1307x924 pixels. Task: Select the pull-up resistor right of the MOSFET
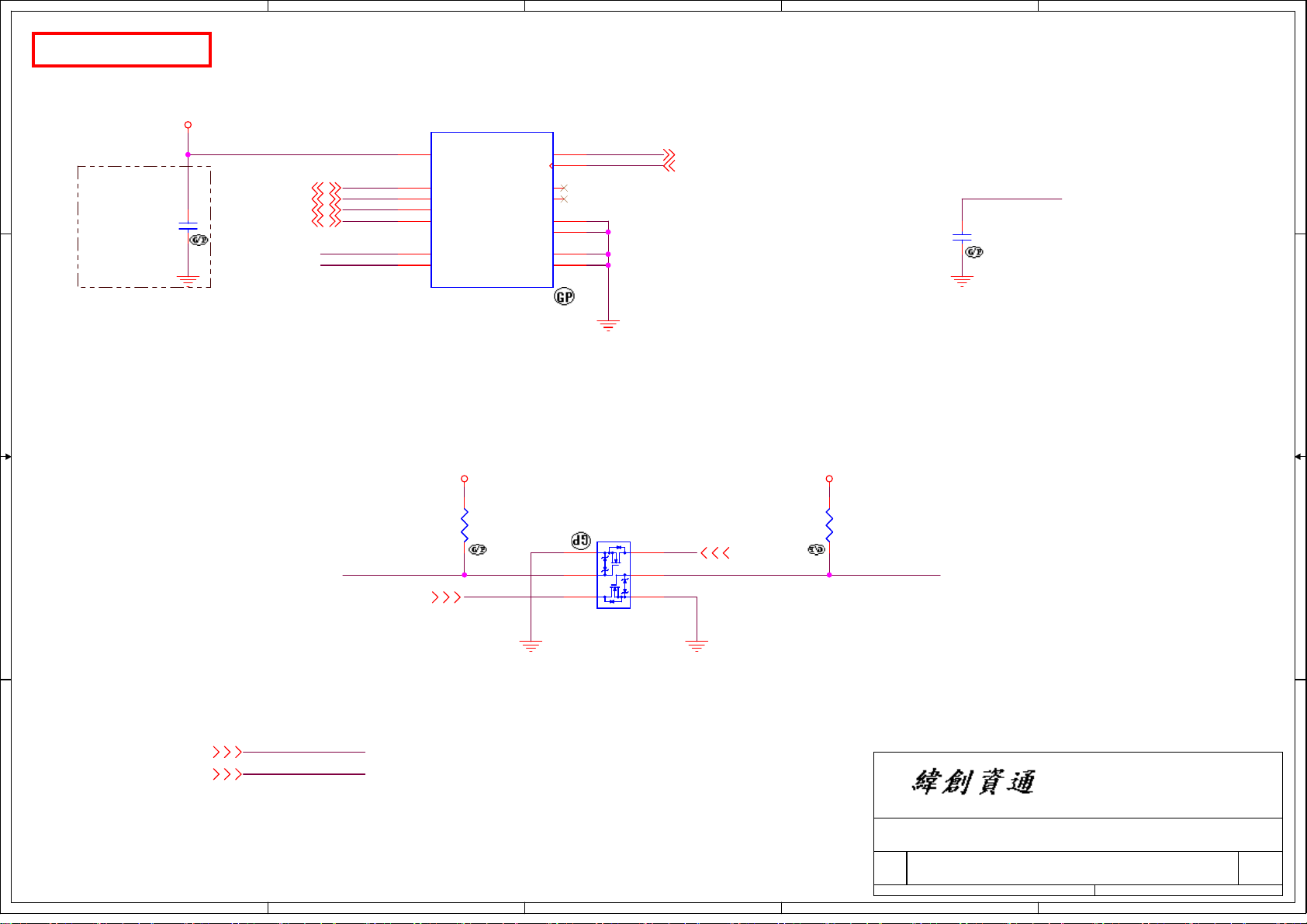(829, 525)
